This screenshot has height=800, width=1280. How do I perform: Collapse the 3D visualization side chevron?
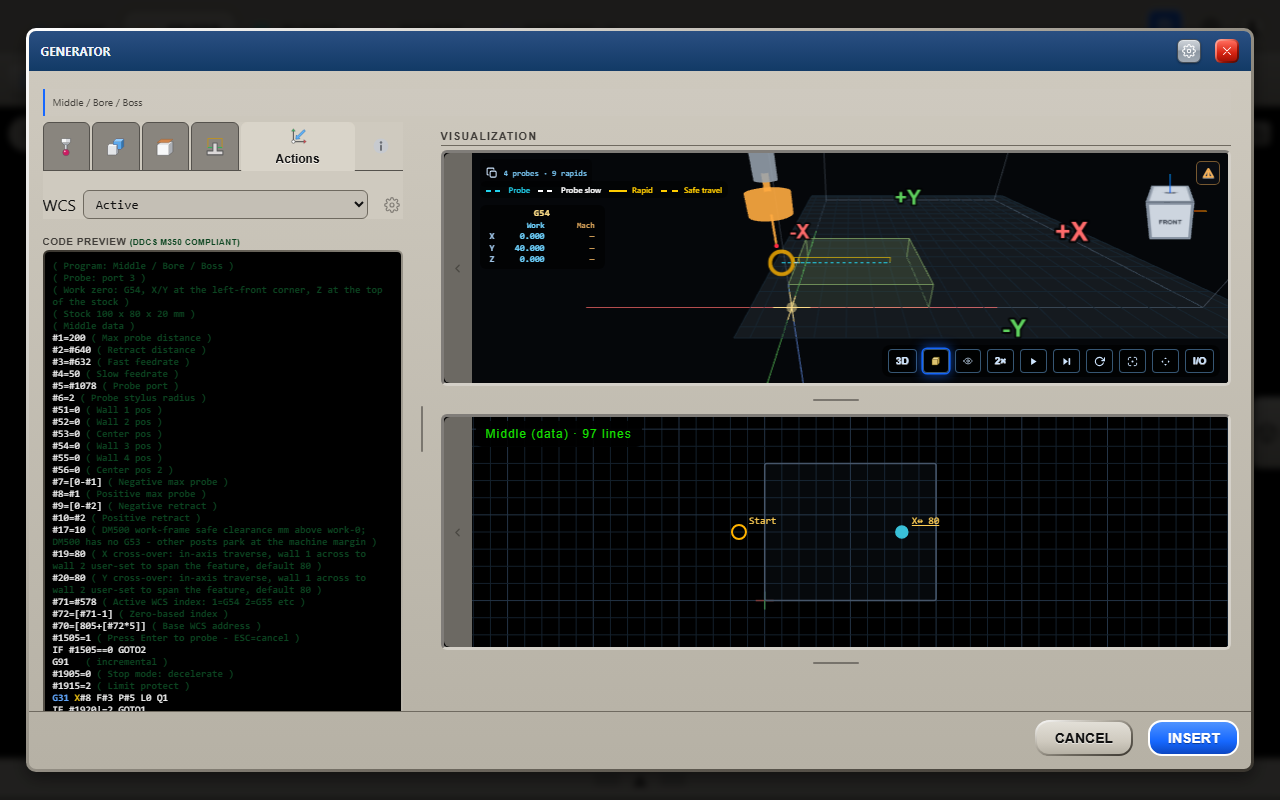coord(458,268)
